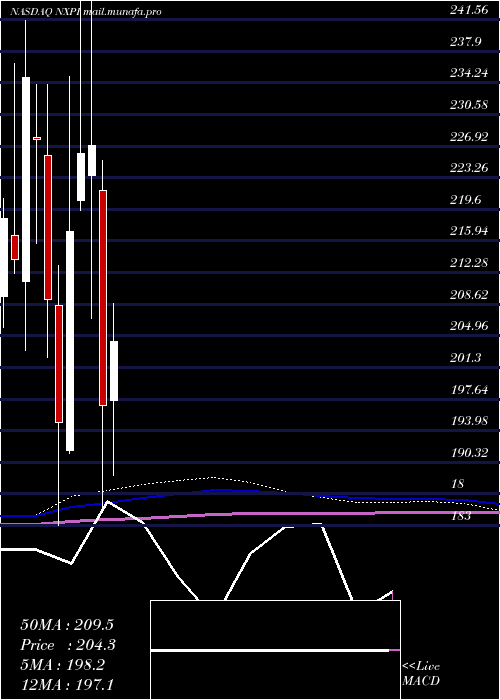Click the 204.96 price axis label

point(469,326)
